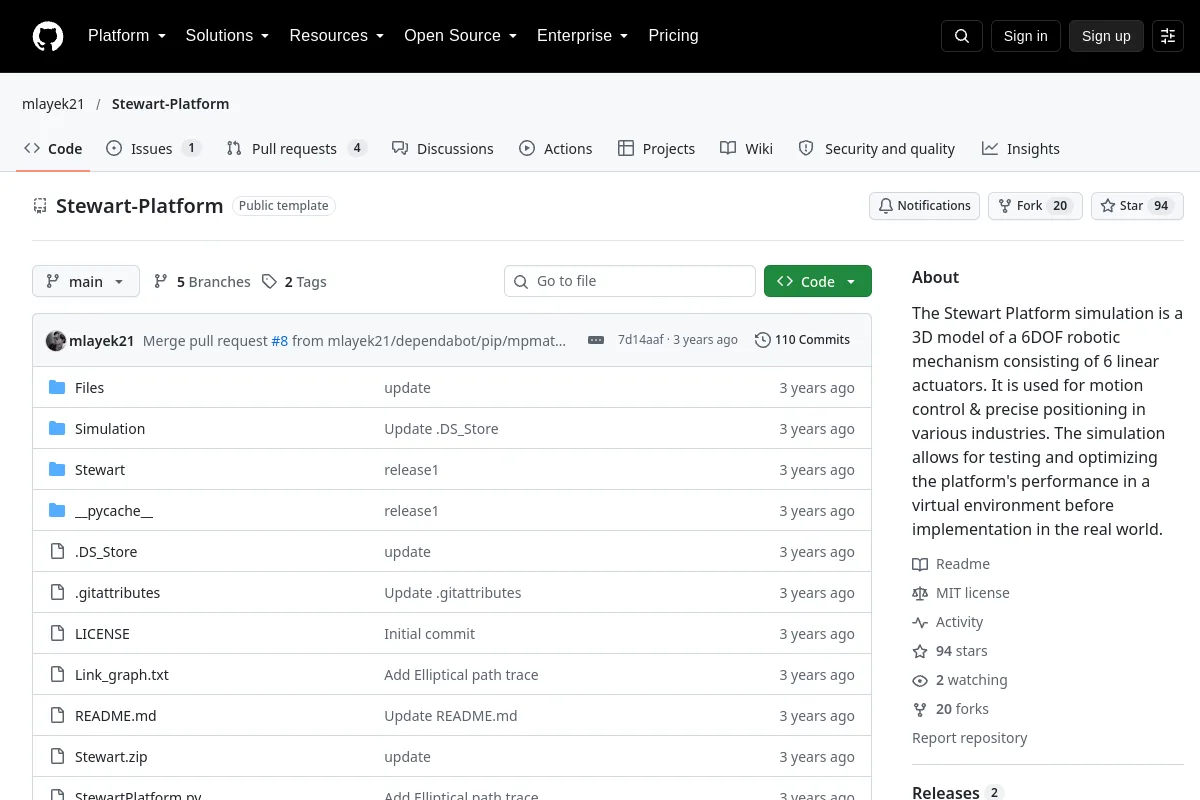The height and width of the screenshot is (800, 1200).
Task: Click the file icon beside README.md
Action: [57, 716]
